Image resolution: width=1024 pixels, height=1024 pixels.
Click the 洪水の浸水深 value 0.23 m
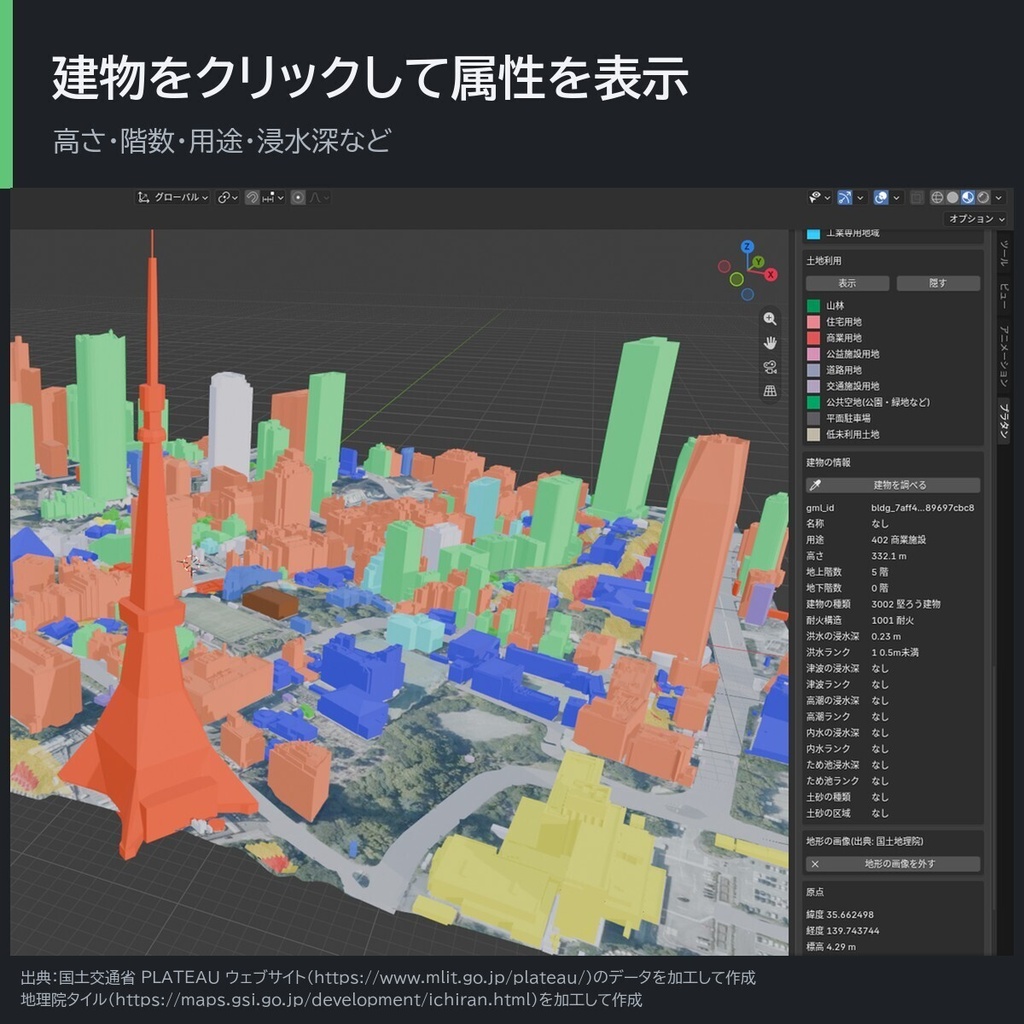(x=886, y=636)
